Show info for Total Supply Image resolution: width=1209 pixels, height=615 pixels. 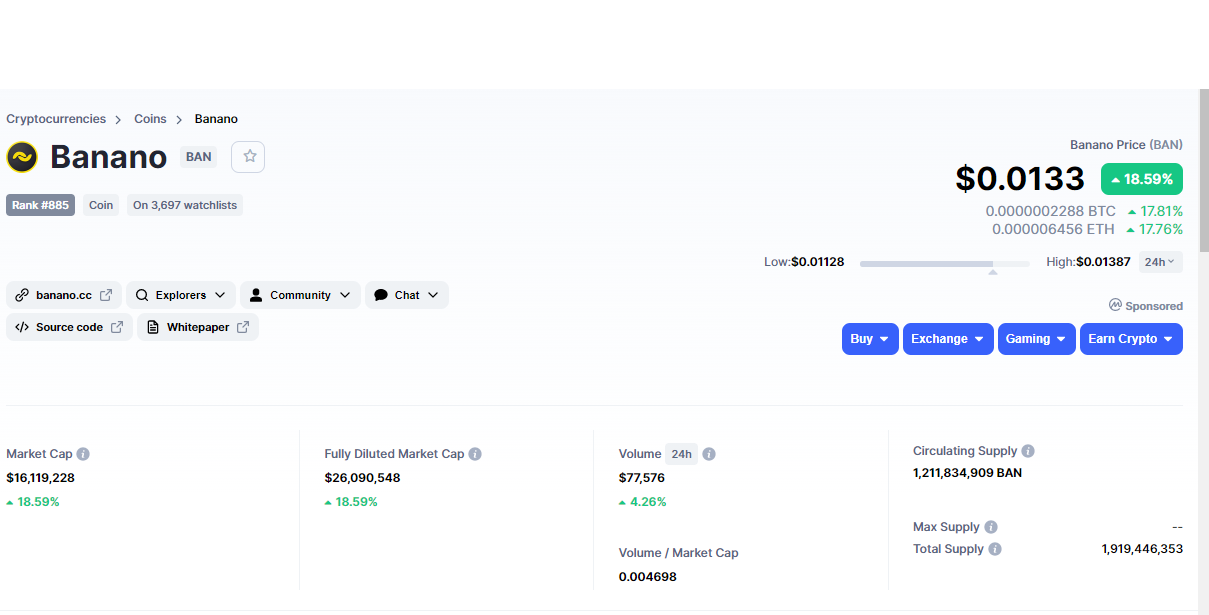pos(995,549)
